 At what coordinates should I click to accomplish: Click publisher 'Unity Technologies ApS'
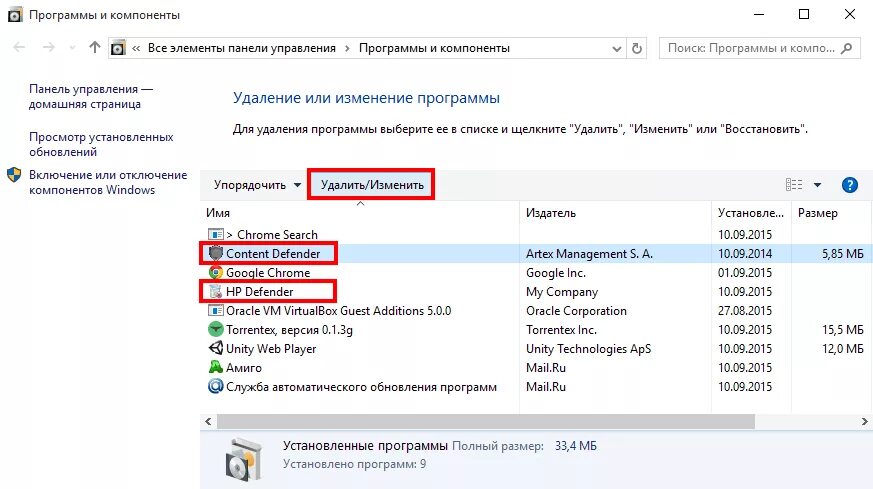coord(588,349)
